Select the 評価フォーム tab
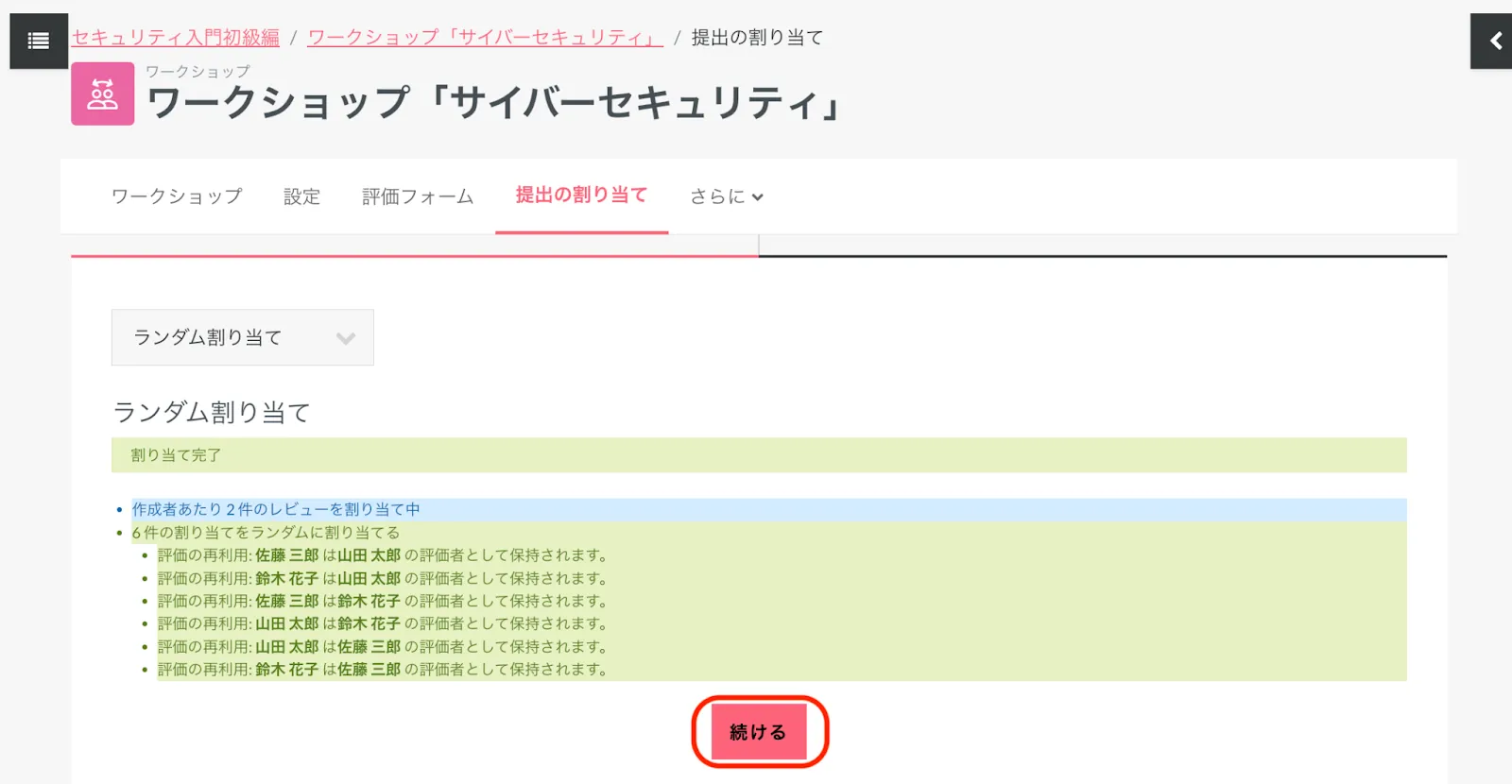Image resolution: width=1512 pixels, height=784 pixels. coord(418,196)
